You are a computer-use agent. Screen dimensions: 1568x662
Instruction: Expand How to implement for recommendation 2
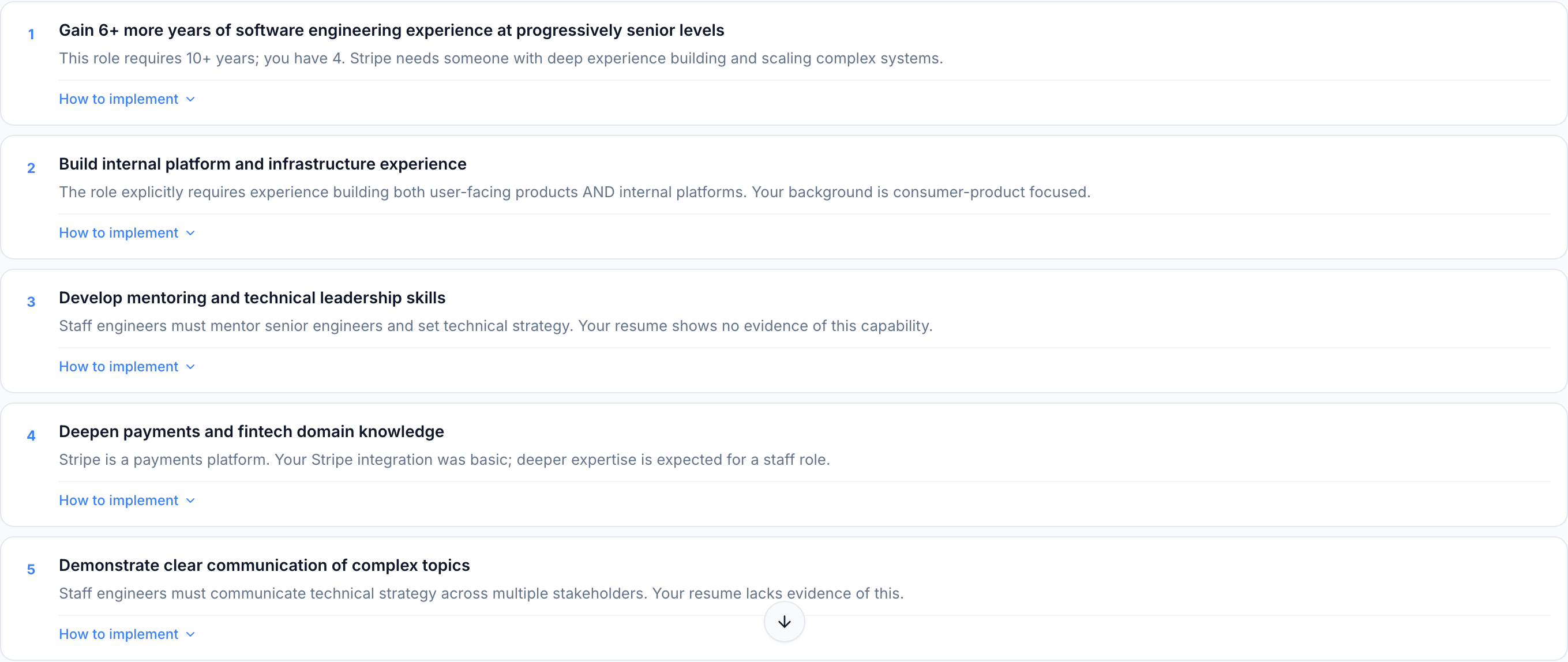pos(119,233)
